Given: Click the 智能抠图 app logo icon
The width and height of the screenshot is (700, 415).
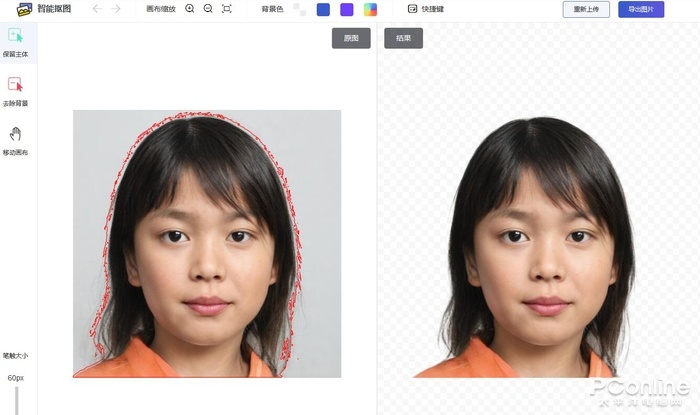Looking at the screenshot, I should 24,9.
